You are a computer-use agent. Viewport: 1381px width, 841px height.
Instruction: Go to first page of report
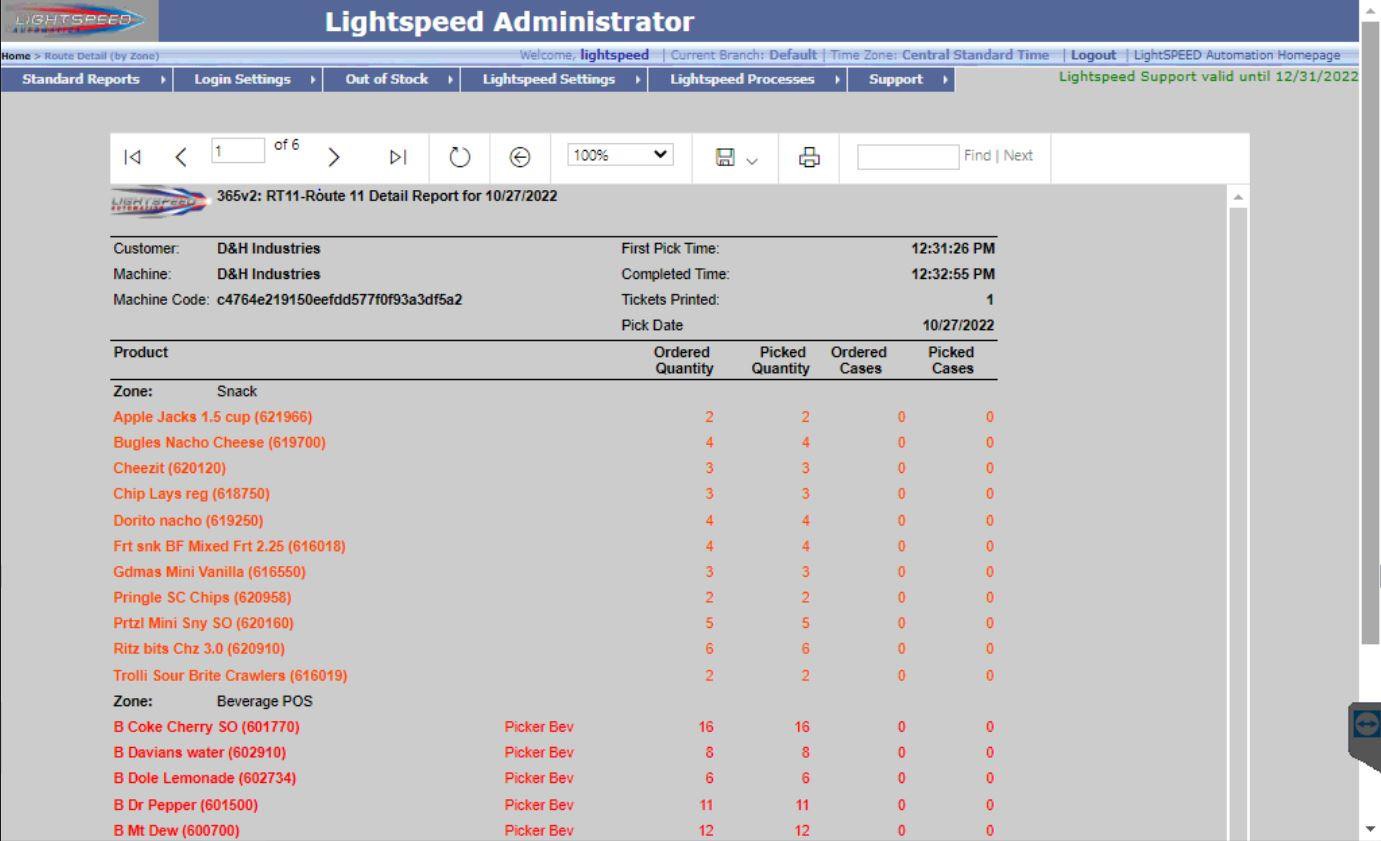click(131, 156)
